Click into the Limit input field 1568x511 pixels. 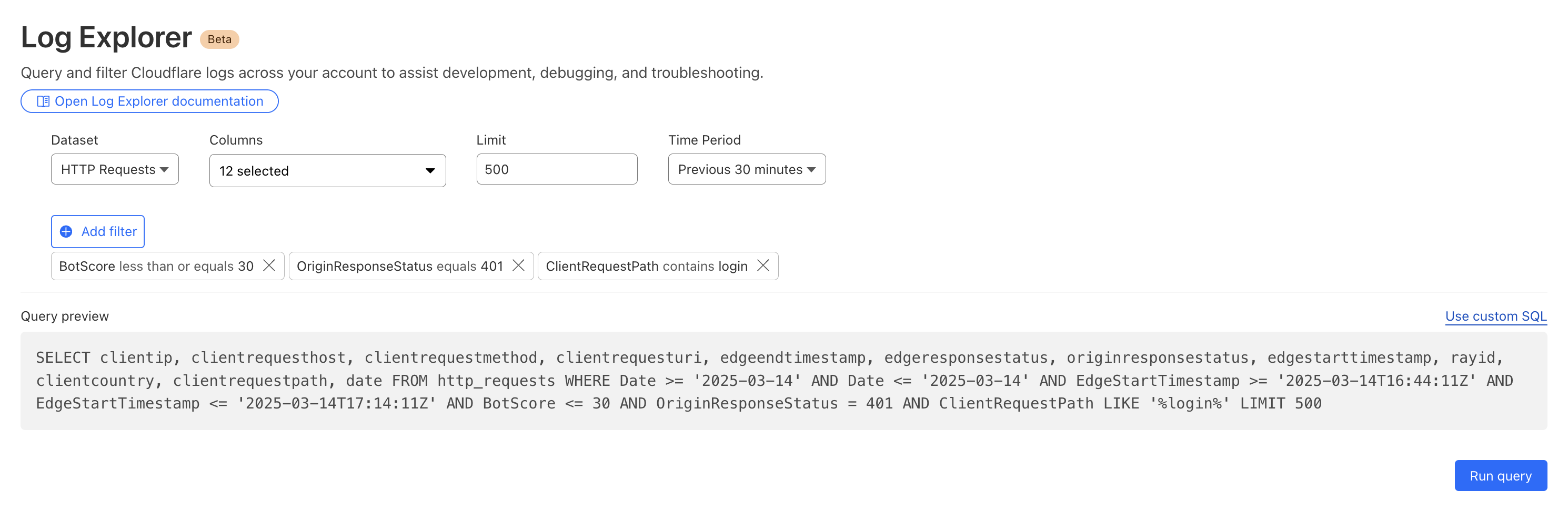click(556, 169)
